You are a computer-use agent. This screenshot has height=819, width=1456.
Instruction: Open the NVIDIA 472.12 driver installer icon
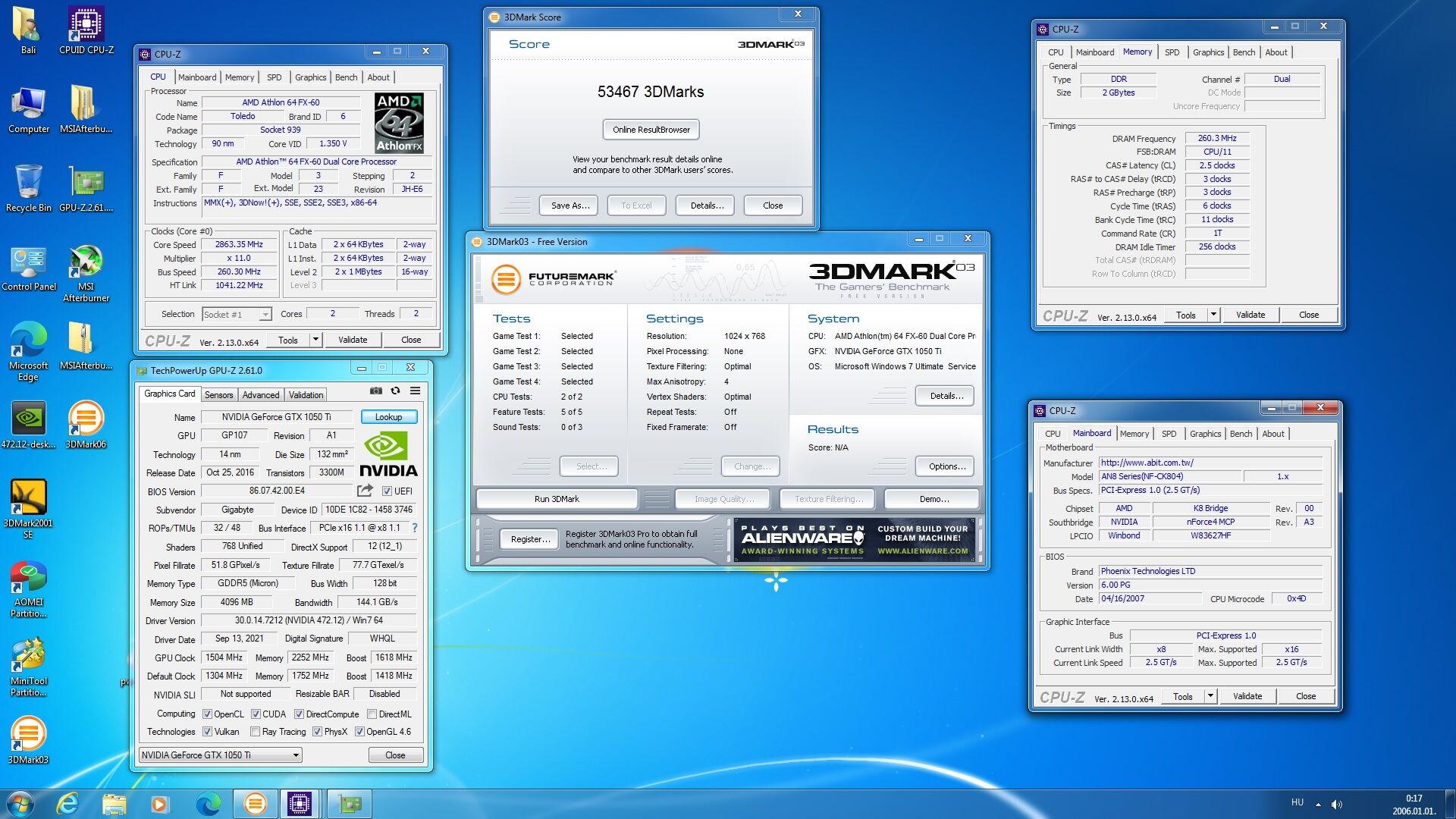click(28, 425)
